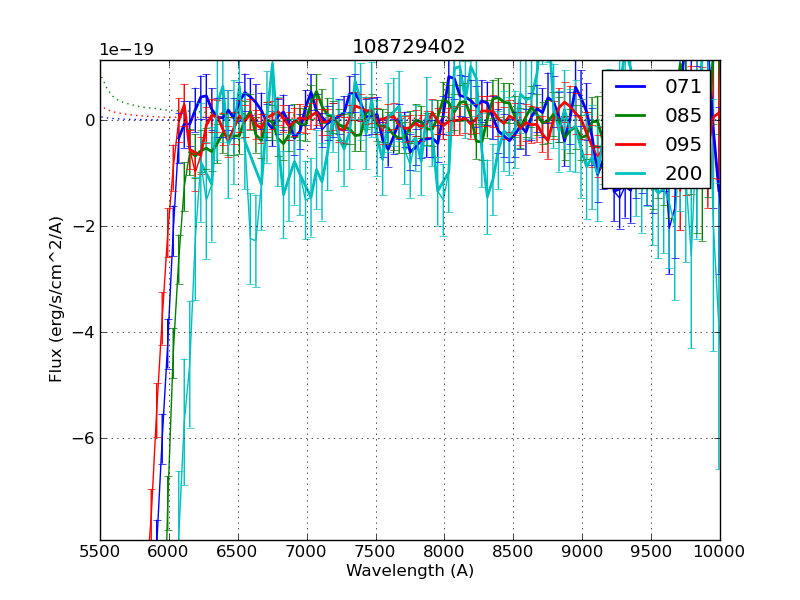This screenshot has width=800, height=600.
Task: Select the 071 legend label
Action: pos(683,87)
